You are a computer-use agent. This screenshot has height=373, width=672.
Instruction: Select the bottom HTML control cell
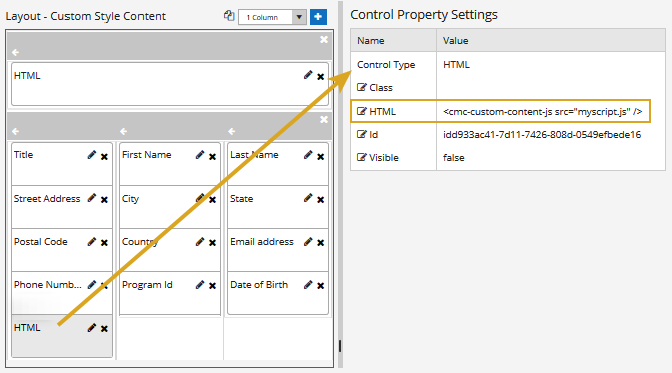point(62,336)
